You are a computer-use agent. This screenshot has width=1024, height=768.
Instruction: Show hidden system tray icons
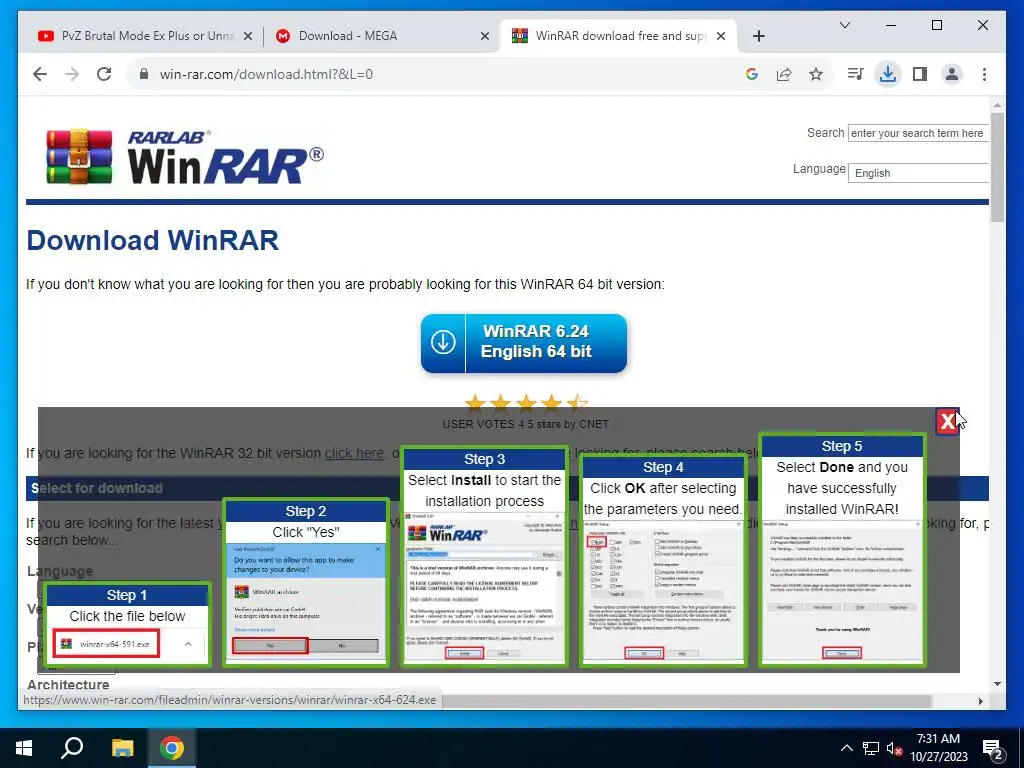tap(846, 748)
